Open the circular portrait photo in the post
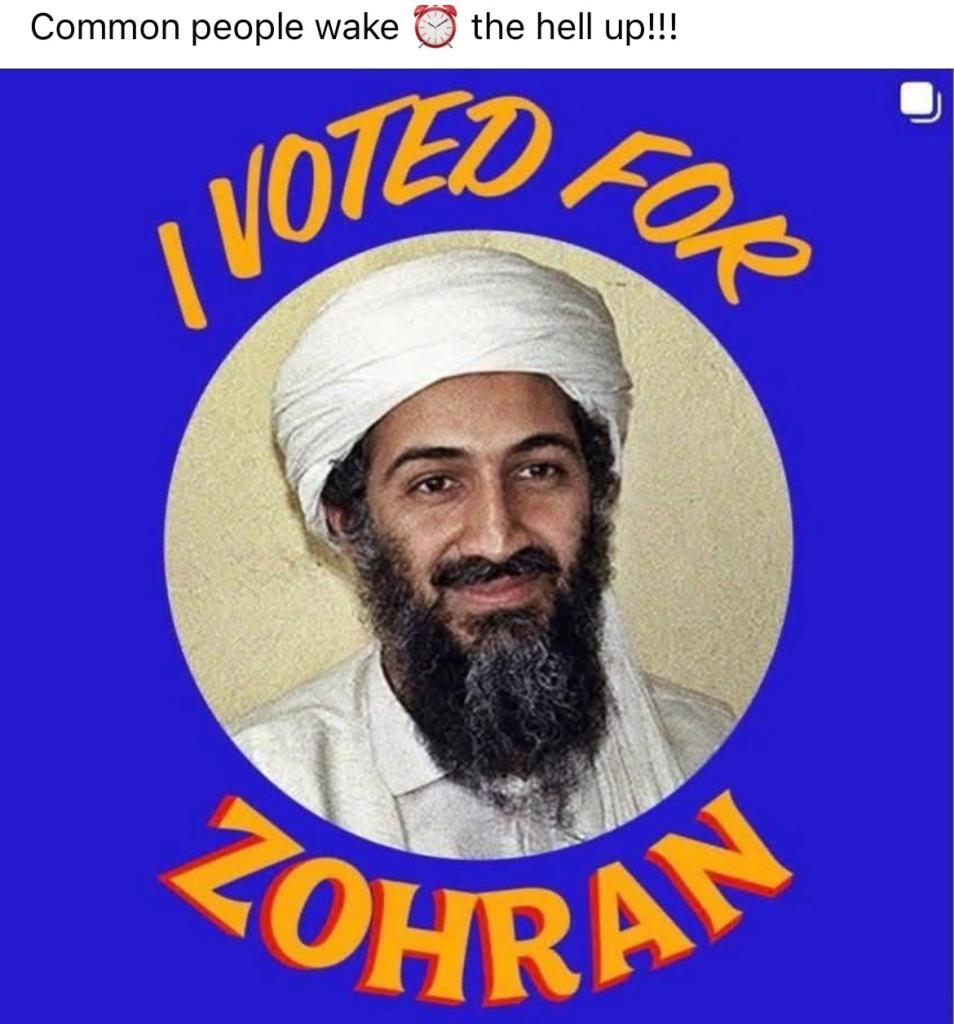Screen dimensions: 954x1024 pos(479,544)
